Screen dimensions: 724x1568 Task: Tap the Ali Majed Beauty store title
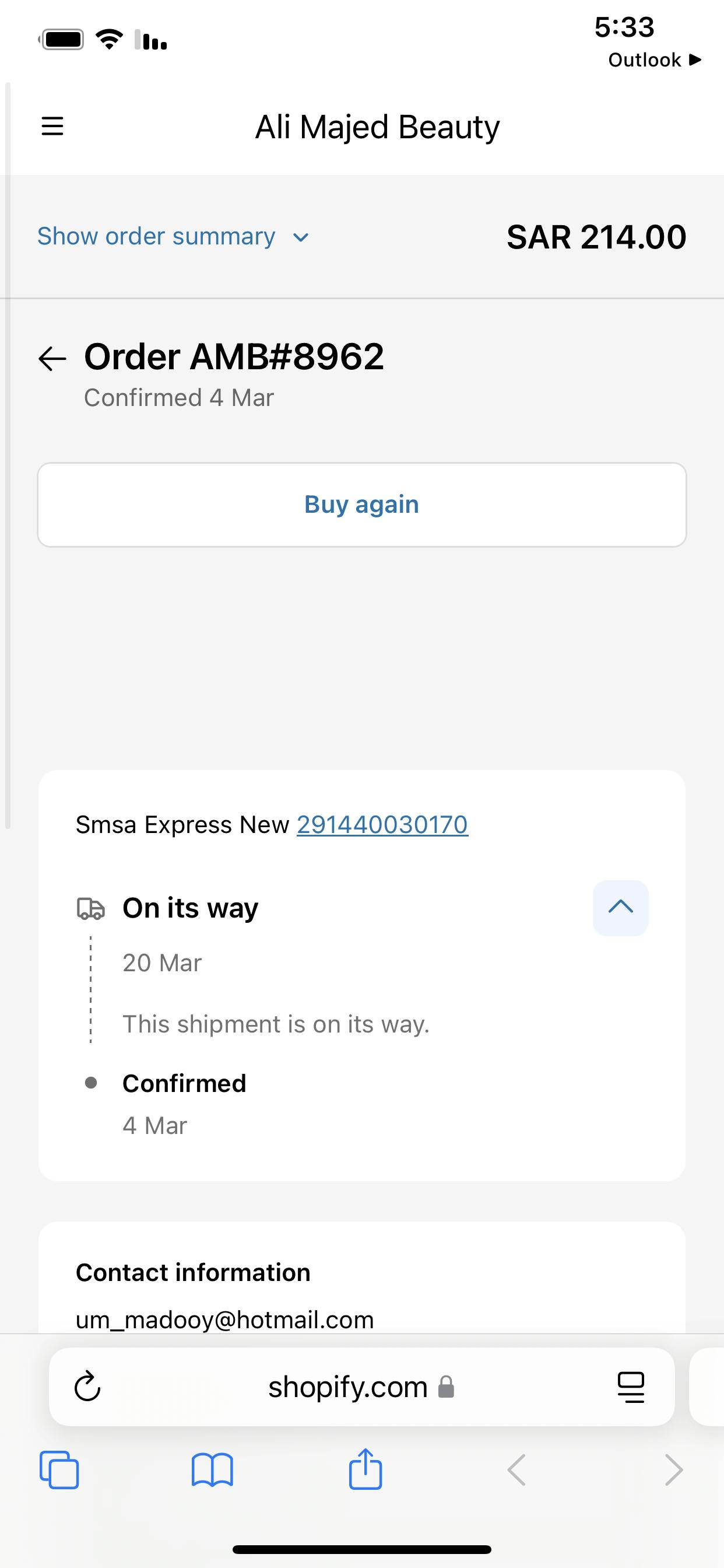(377, 127)
